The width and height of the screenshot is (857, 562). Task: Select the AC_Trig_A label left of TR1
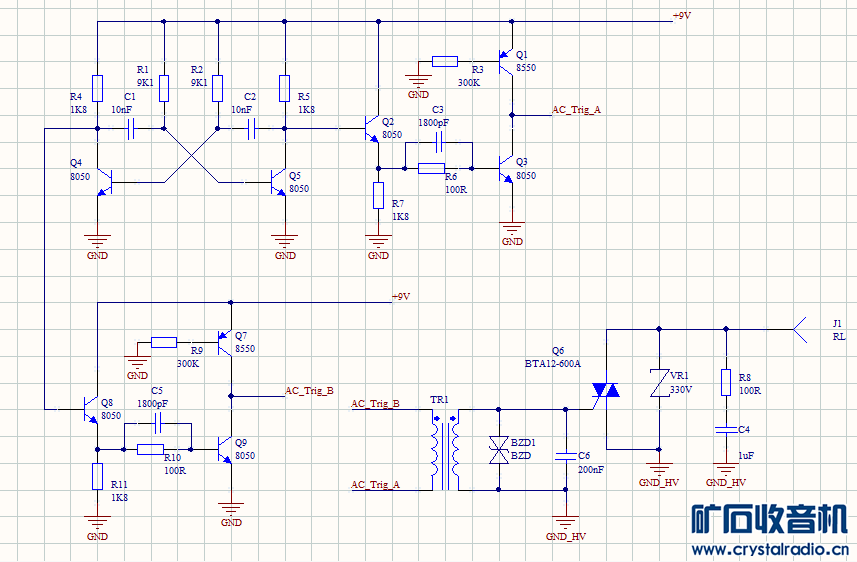[375, 485]
